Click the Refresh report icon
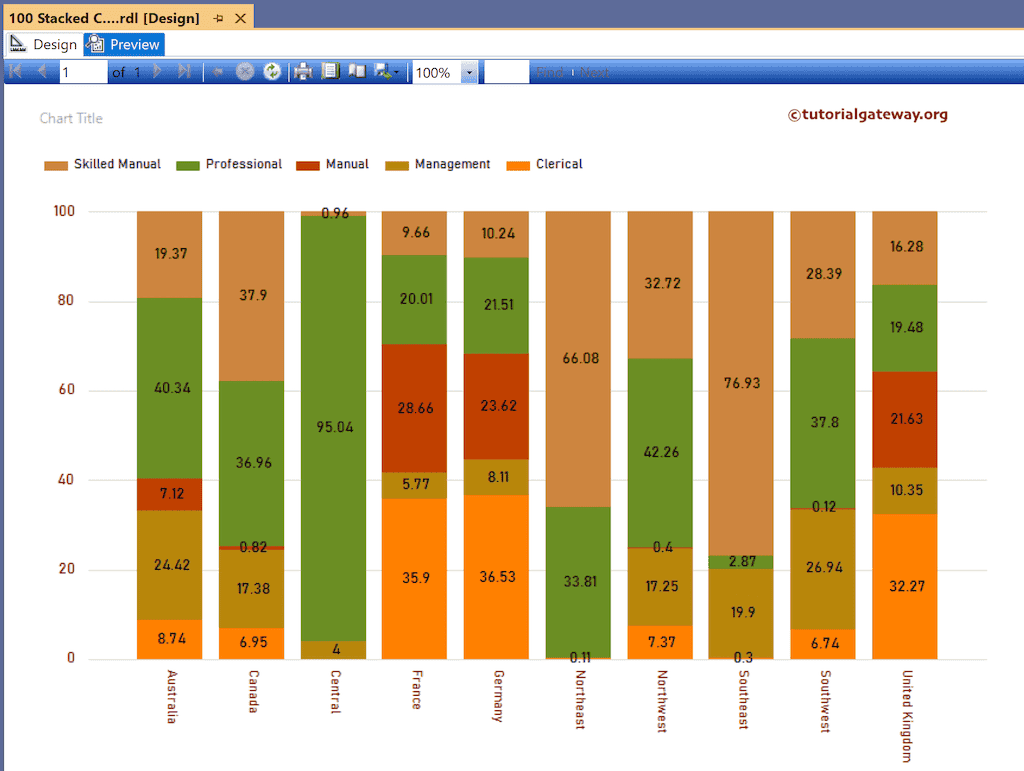This screenshot has height=771, width=1024. [271, 71]
